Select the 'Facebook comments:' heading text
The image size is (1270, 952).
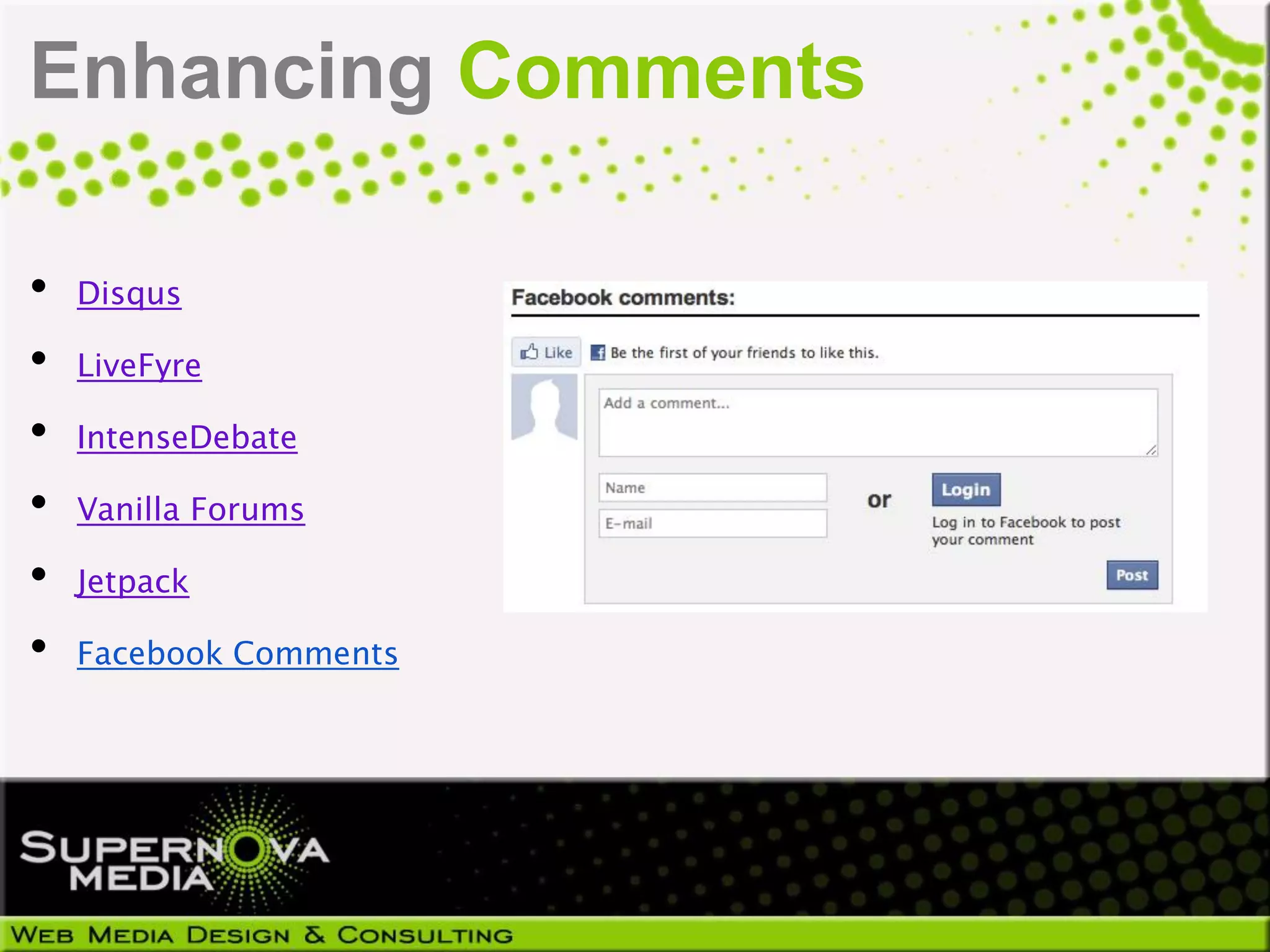pos(623,298)
